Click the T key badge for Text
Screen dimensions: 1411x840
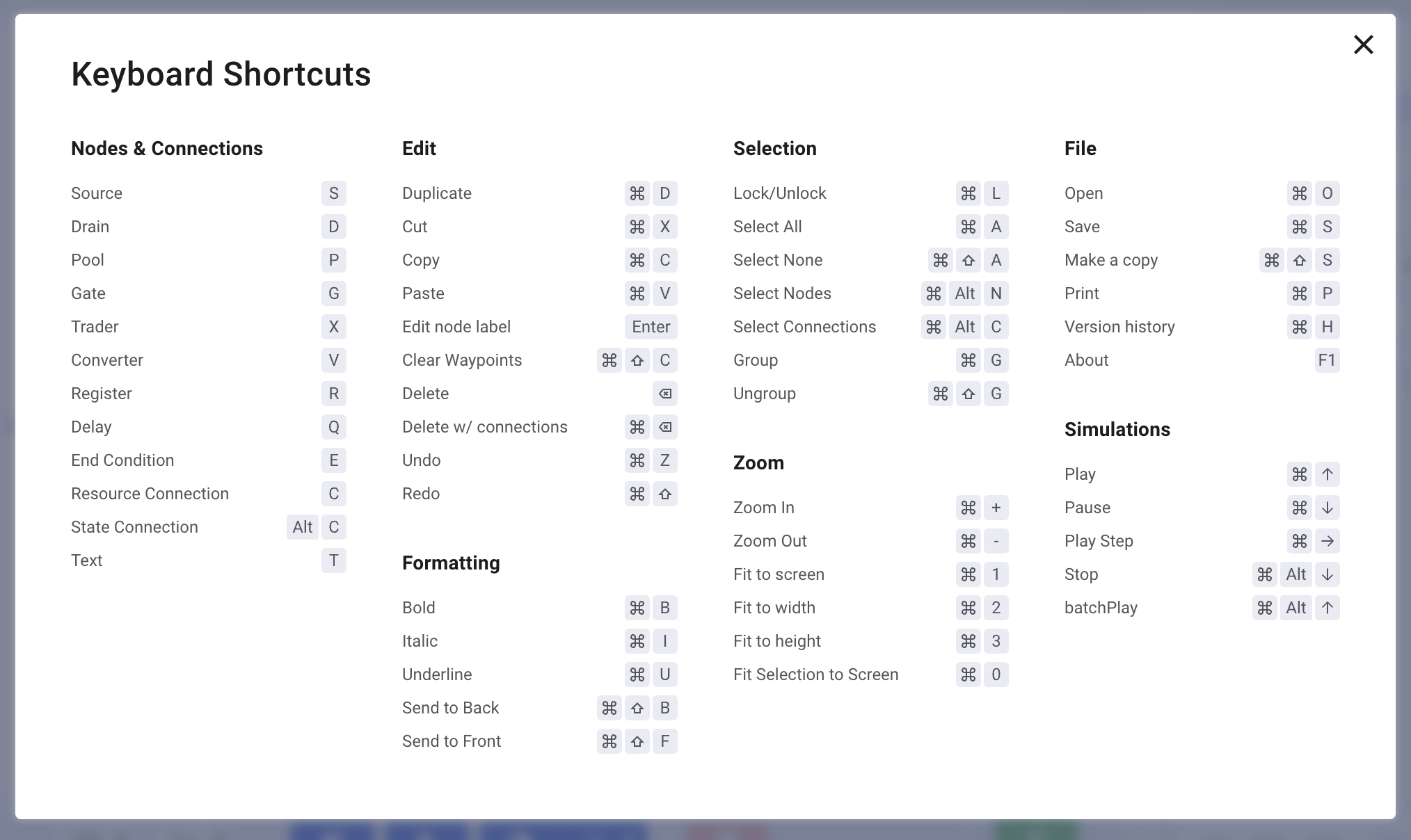pos(334,560)
